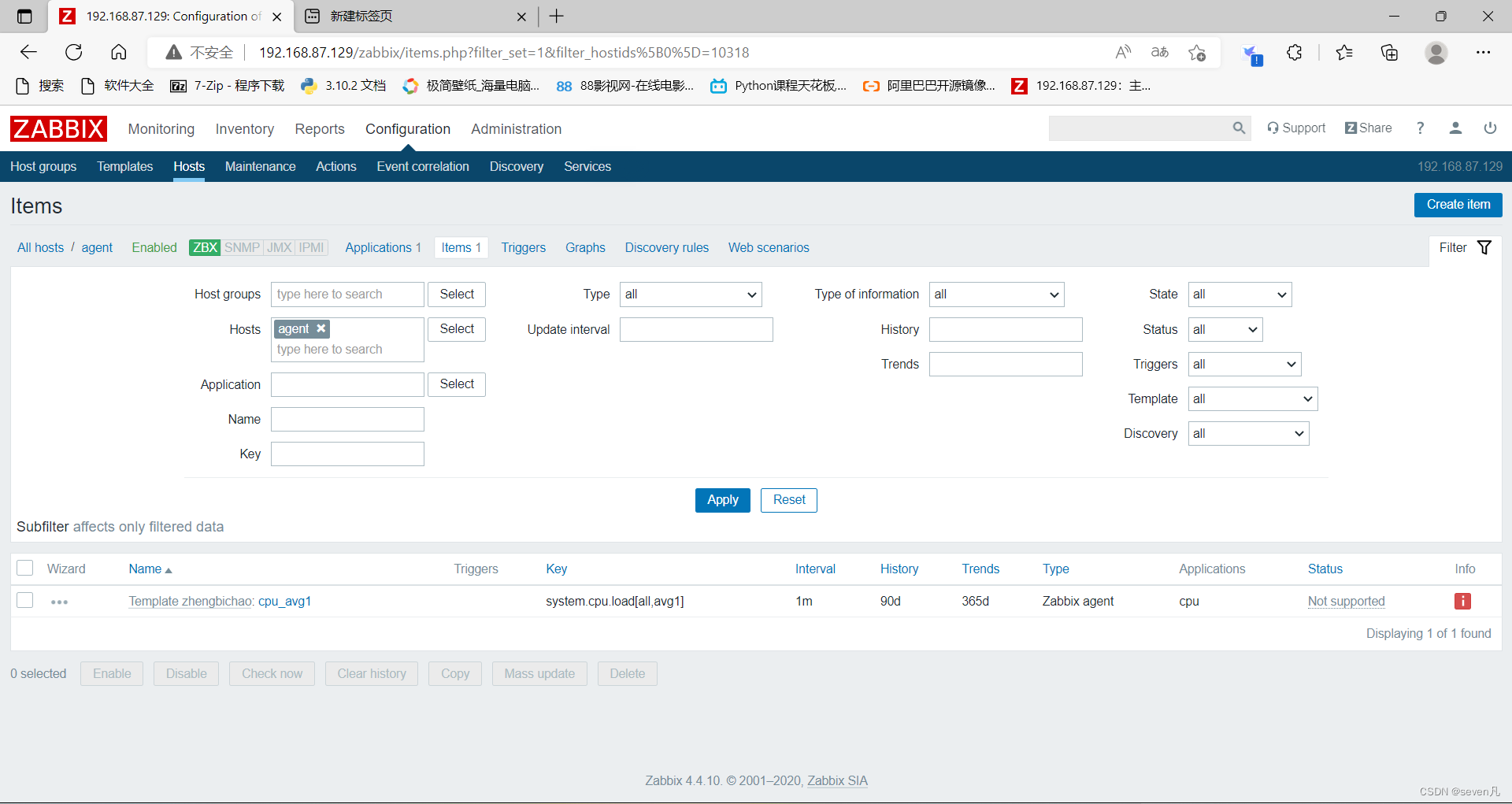Click the sign out power icon

pyautogui.click(x=1490, y=128)
